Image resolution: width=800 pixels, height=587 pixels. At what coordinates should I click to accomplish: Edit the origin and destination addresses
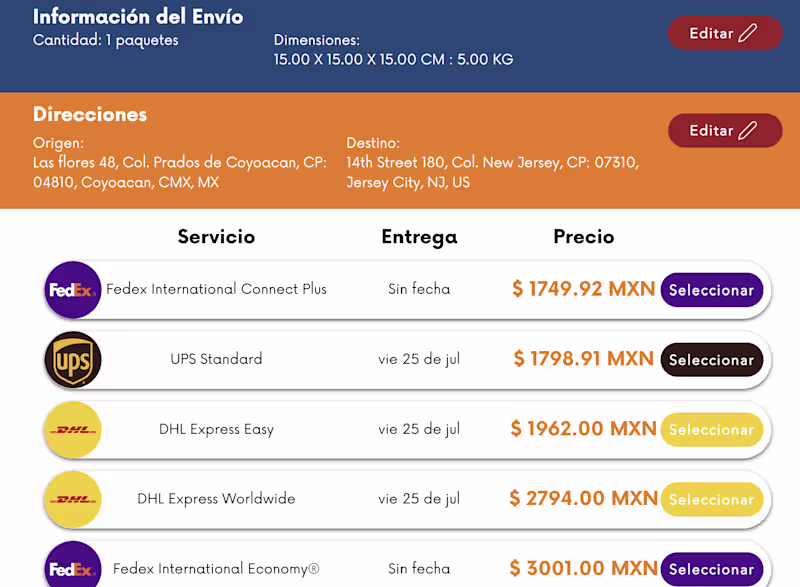pyautogui.click(x=724, y=131)
